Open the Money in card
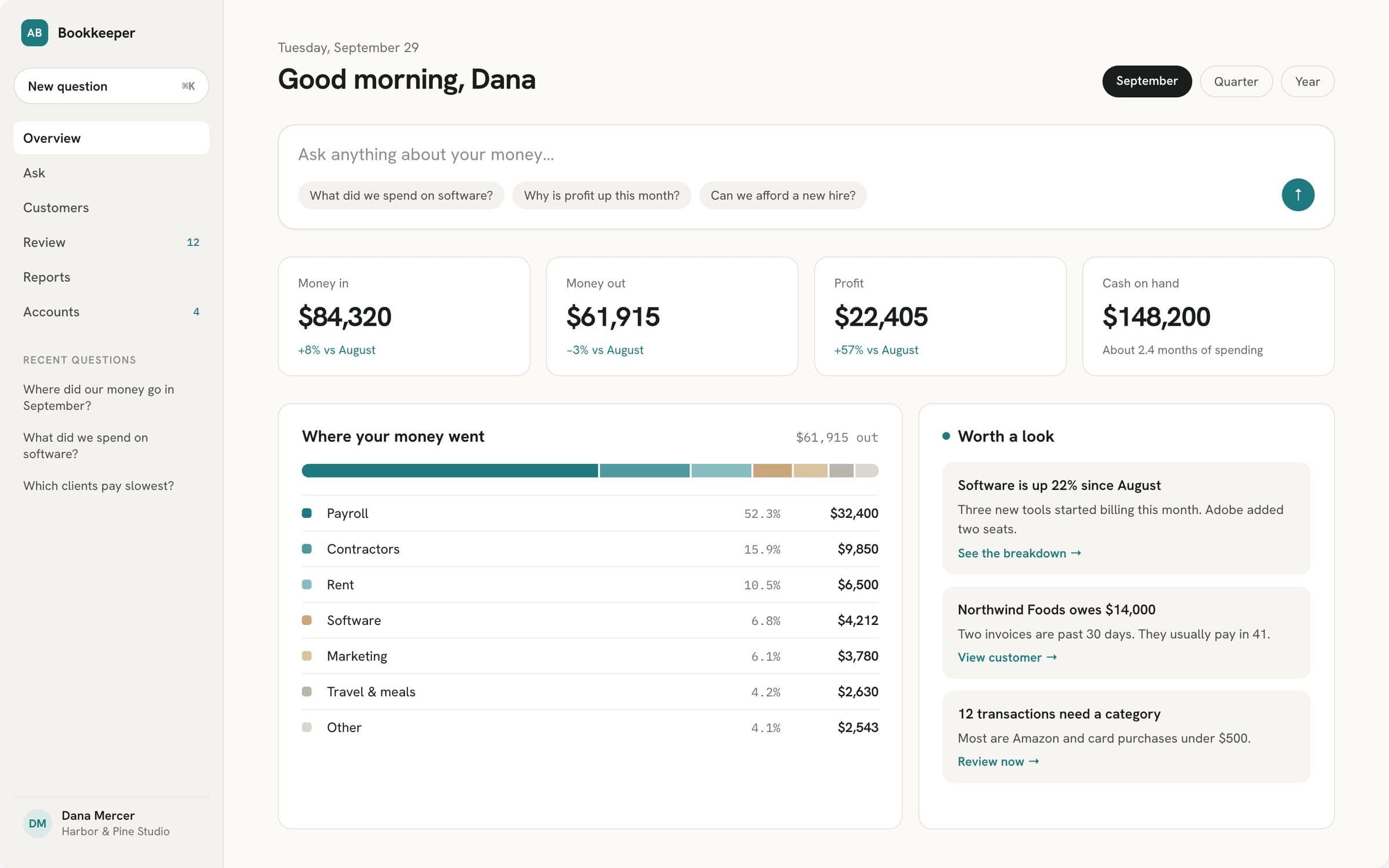This screenshot has width=1389, height=868. (404, 316)
